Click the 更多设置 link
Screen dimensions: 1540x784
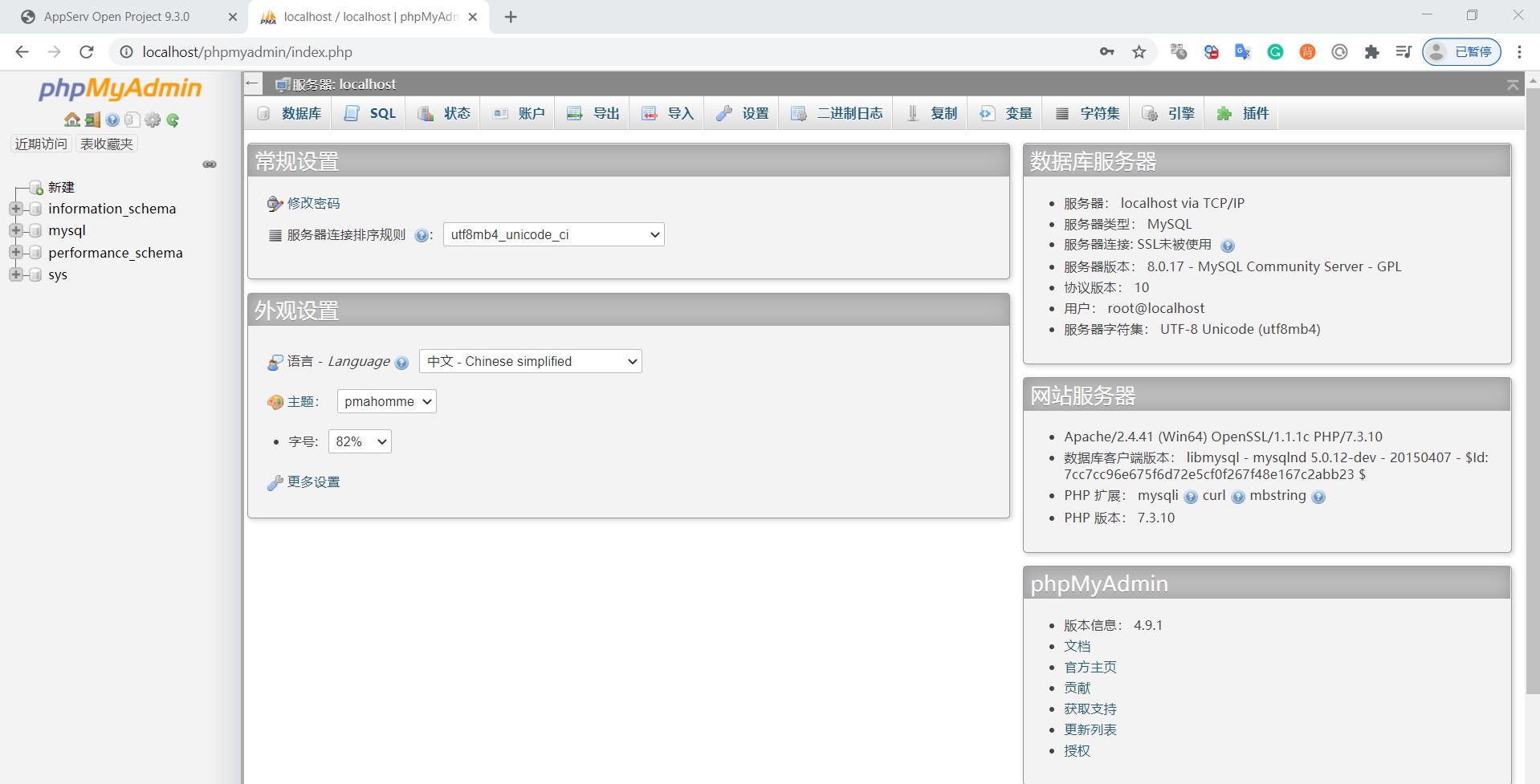313,481
